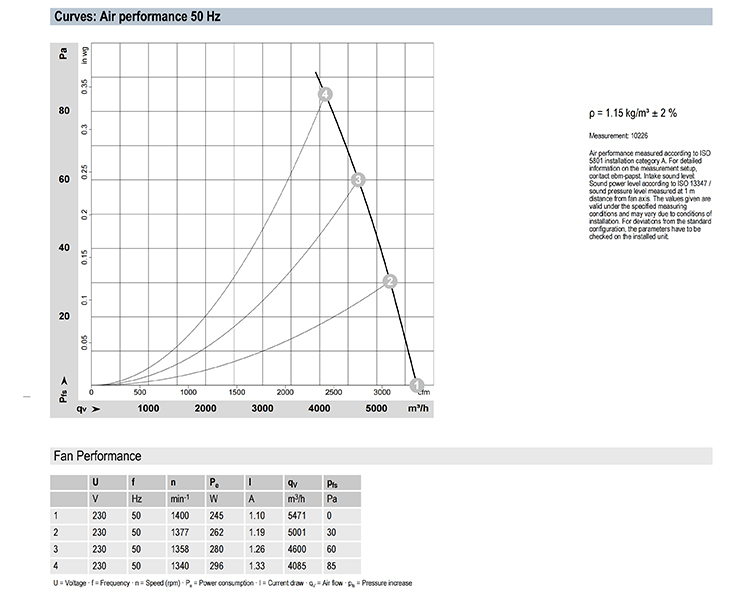Click the 2500 cfm axis tick label
This screenshot has height=608, width=750.
tap(333, 392)
